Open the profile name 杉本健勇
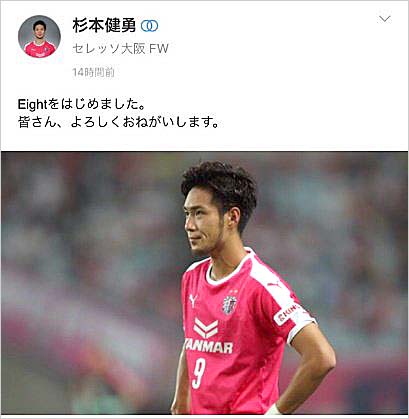409x419 pixels. pos(104,26)
